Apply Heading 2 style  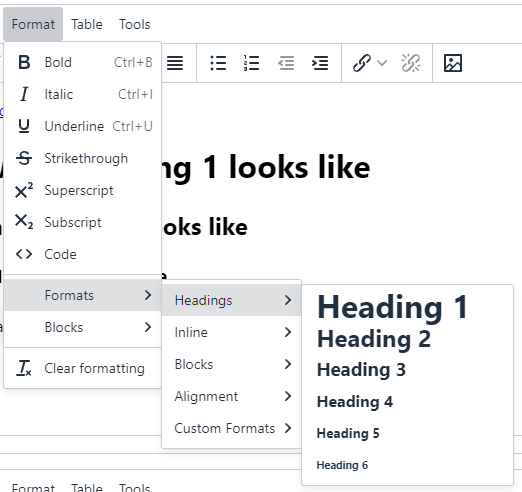(407, 339)
